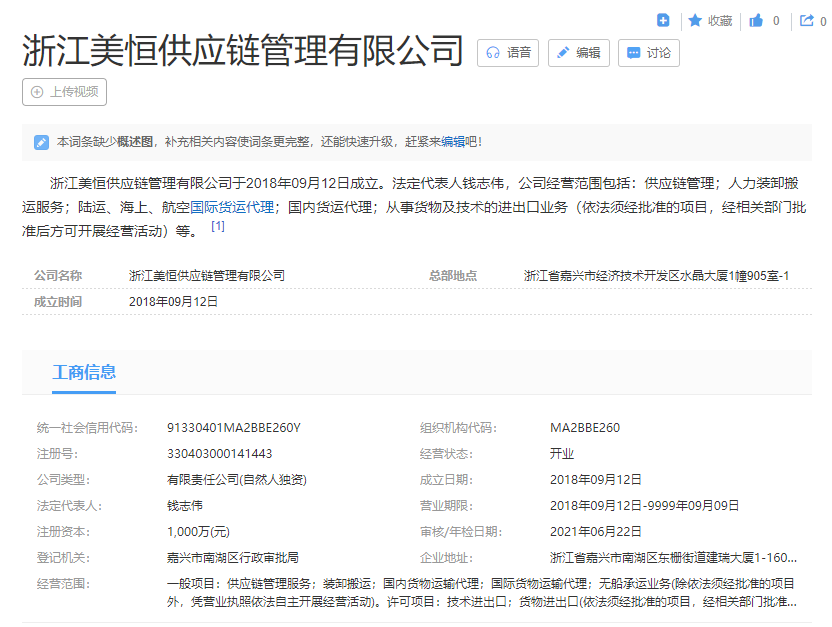Click the 开业 business status value
Screen dimensions: 832x627
(562, 454)
